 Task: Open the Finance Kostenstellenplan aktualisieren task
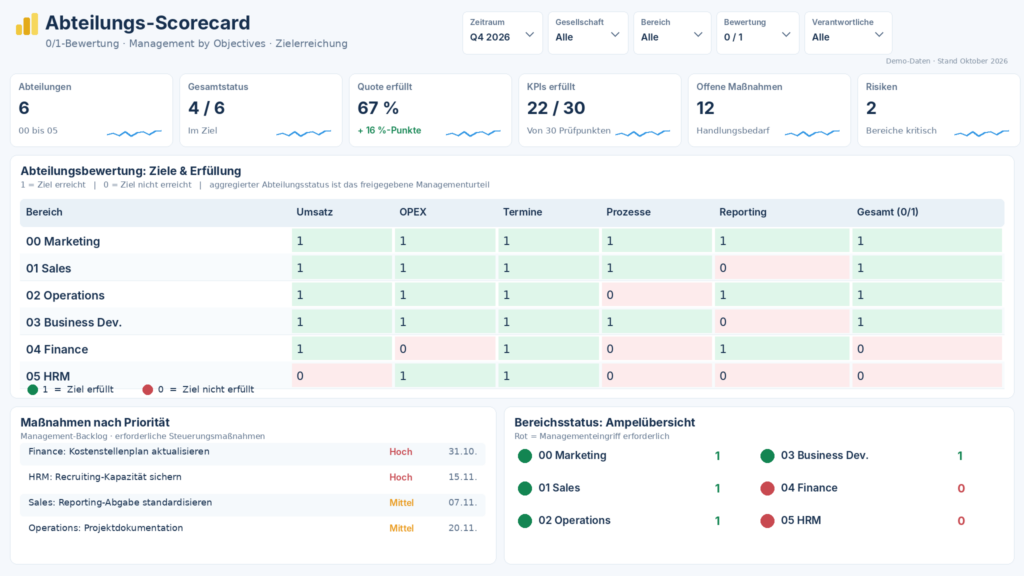click(252, 452)
